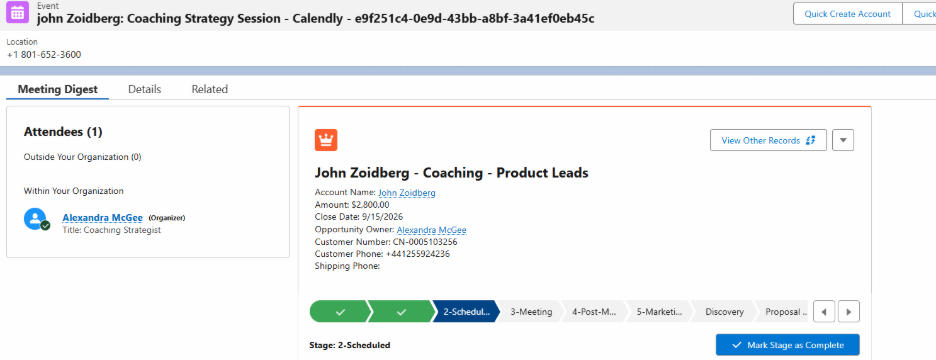Click the second completed green checkmark stage
The image size is (936, 360).
[x=402, y=312]
